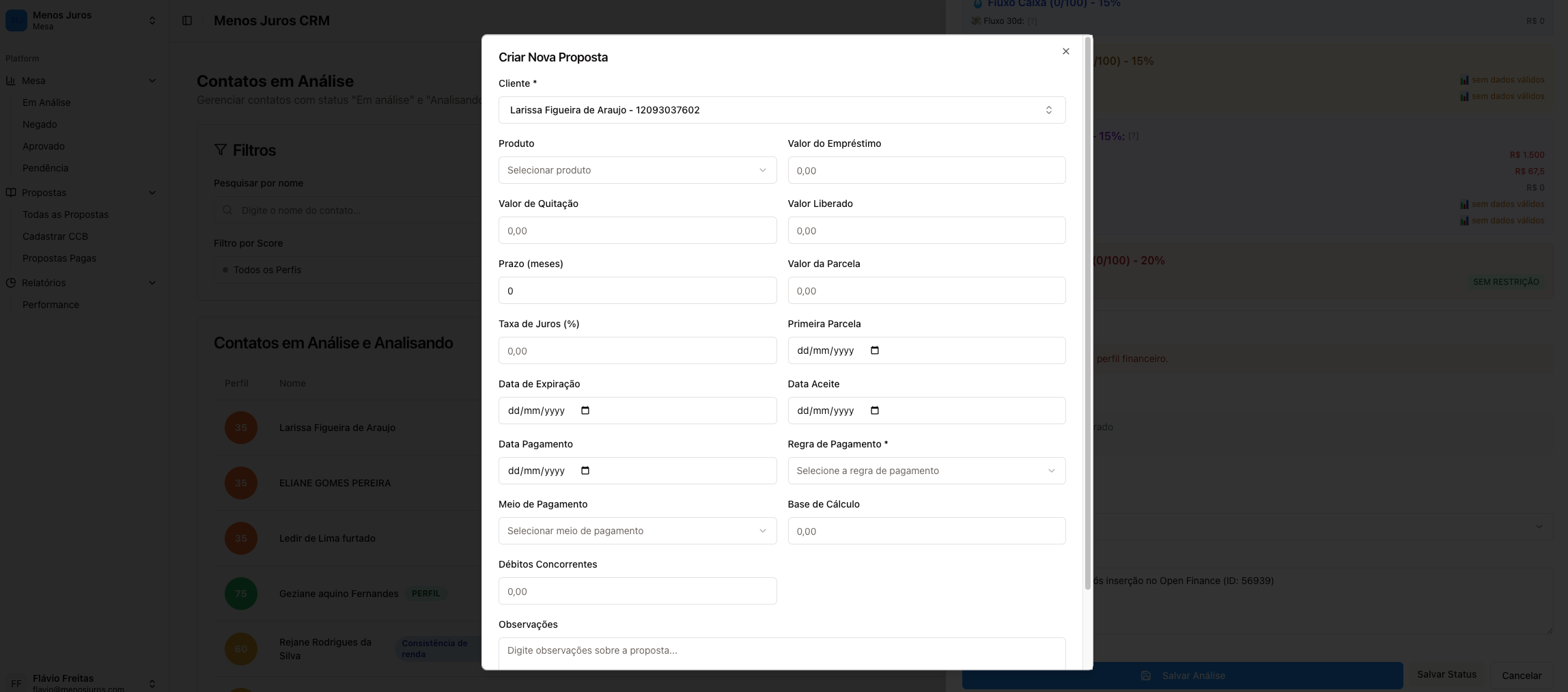Click the Observações text area
Viewport: 1568px width, 692px height.
coord(781,652)
